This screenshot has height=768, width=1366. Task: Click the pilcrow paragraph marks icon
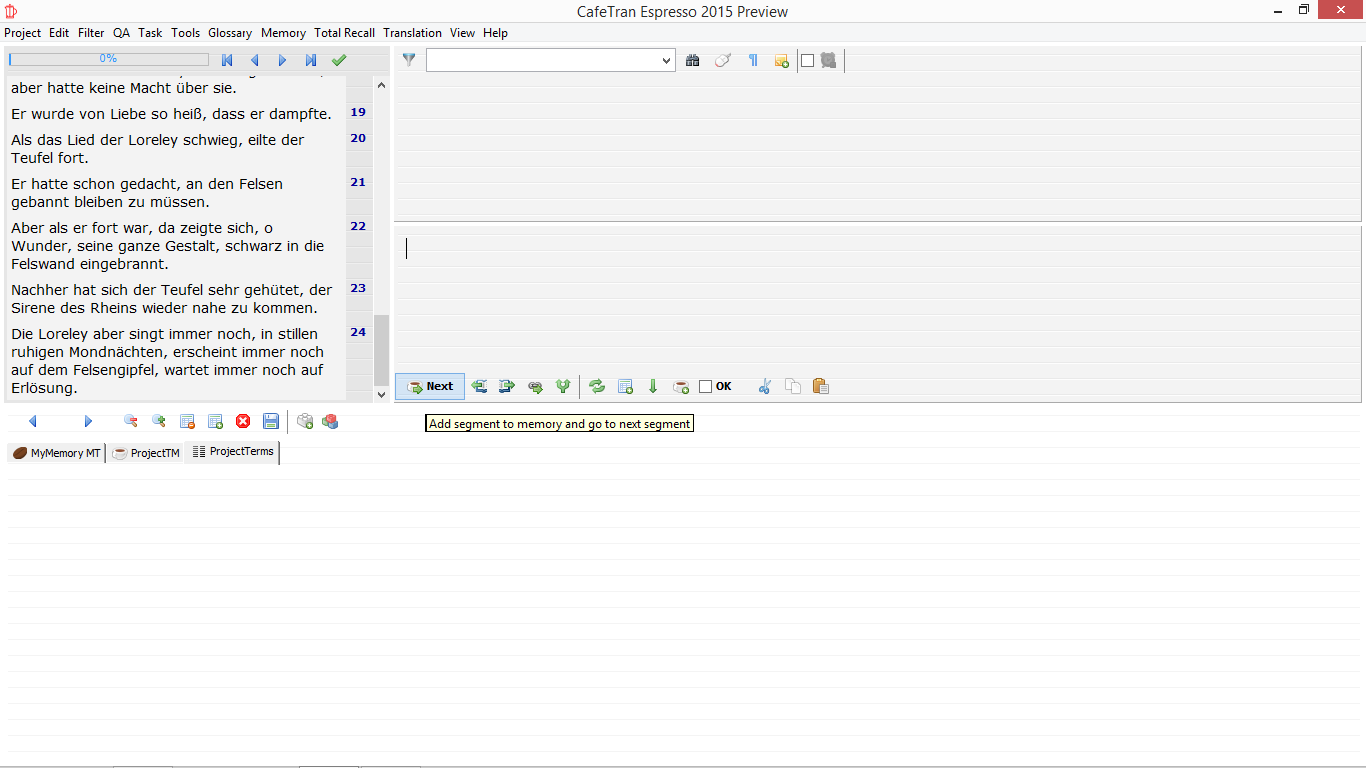pyautogui.click(x=753, y=61)
